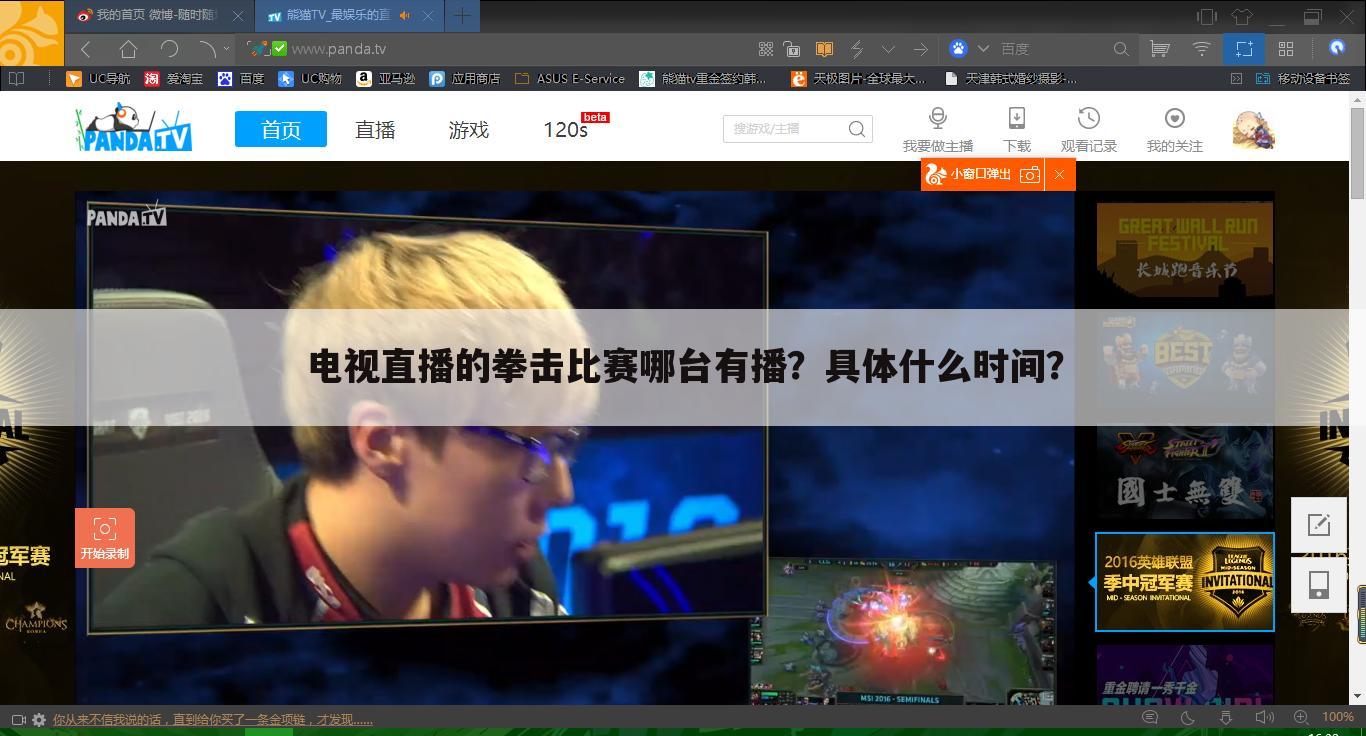The height and width of the screenshot is (736, 1366).
Task: Open the page zoom control at 100%
Action: click(1324, 717)
